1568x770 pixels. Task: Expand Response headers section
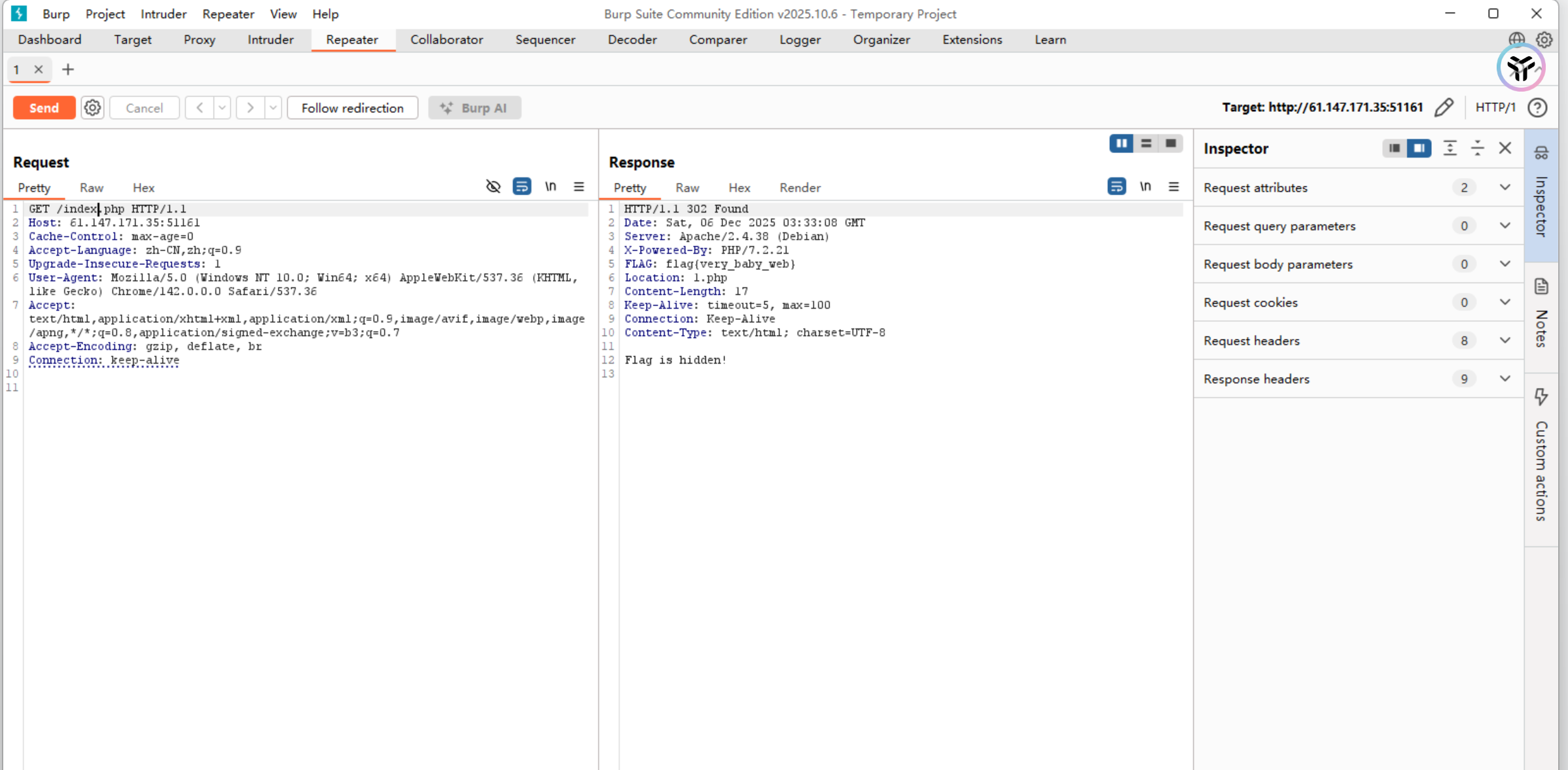tap(1505, 379)
